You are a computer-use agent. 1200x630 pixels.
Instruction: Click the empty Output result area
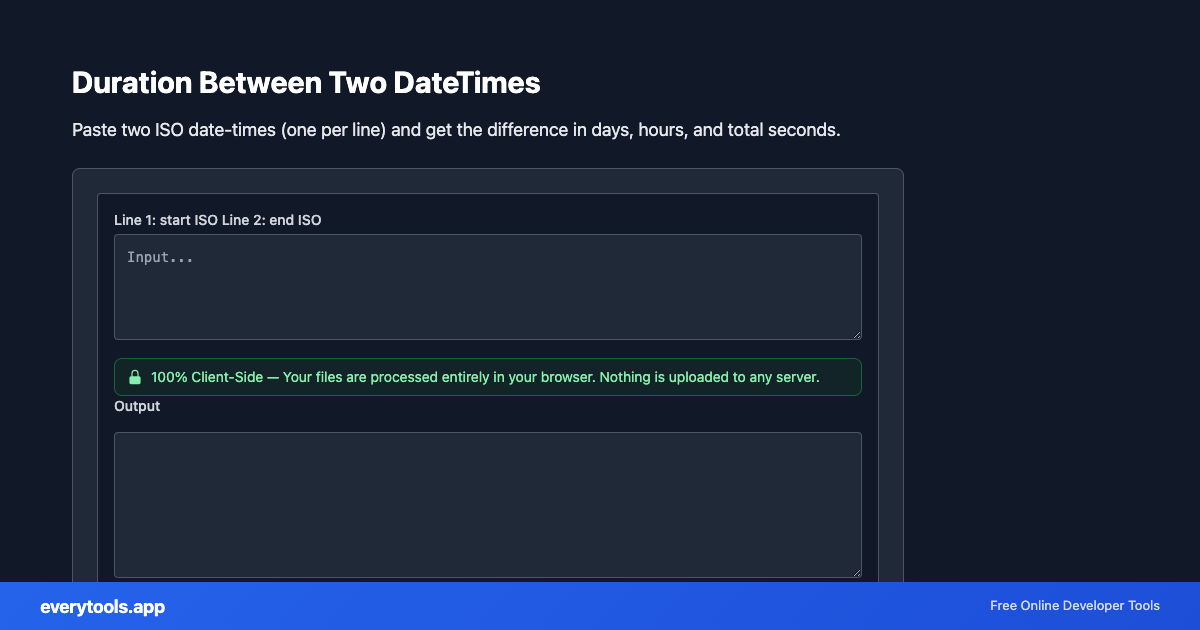pyautogui.click(x=487, y=505)
